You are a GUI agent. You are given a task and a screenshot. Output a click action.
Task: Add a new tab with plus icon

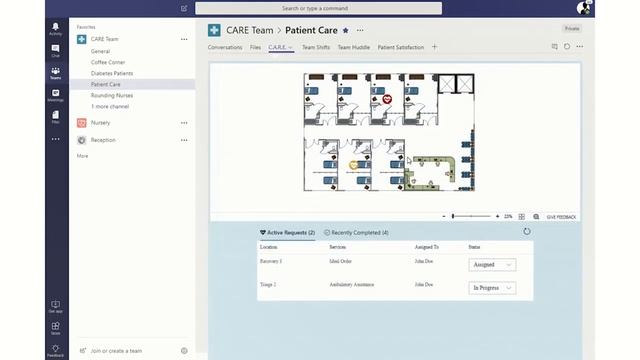click(434, 47)
